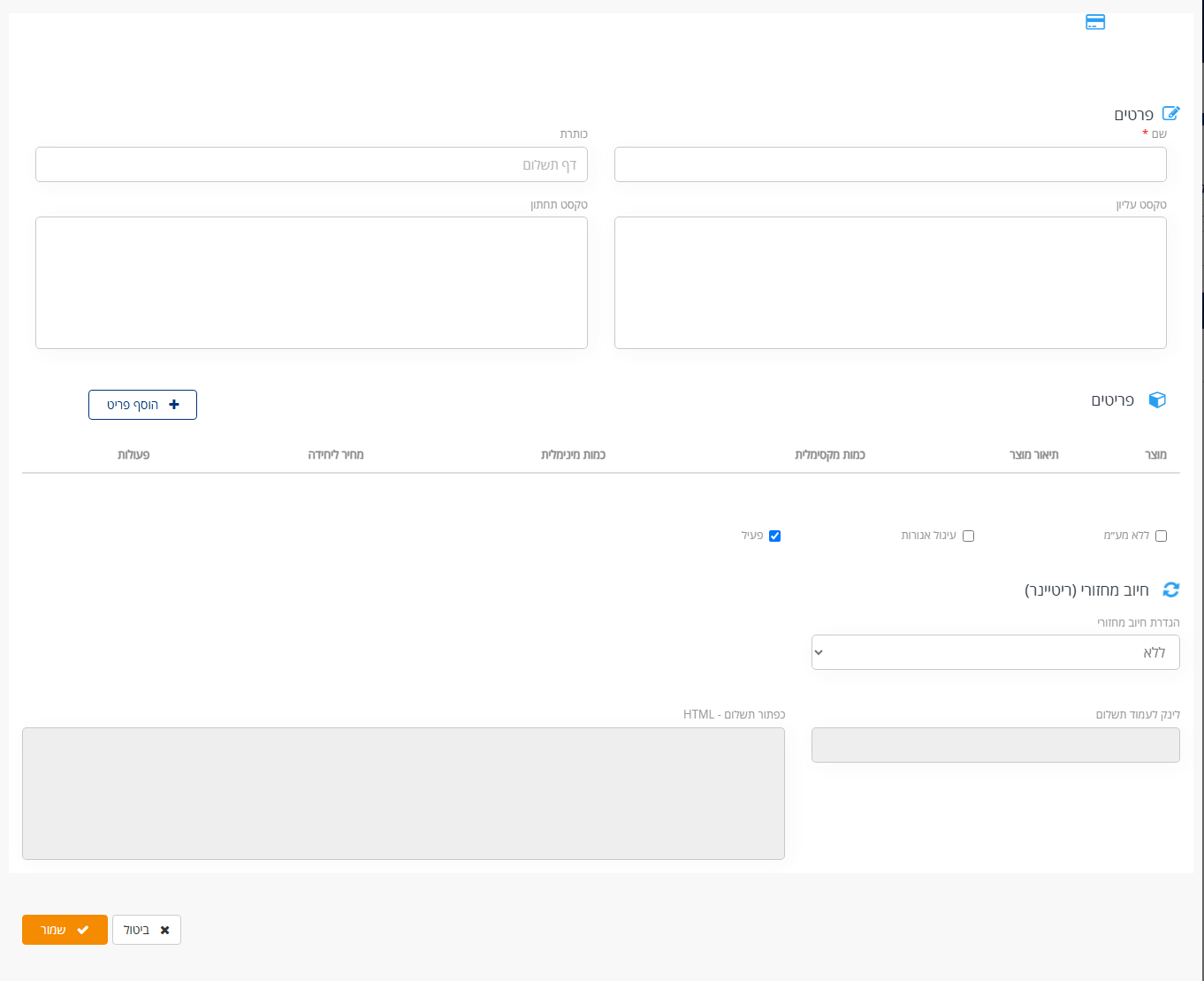
Task: Open the הגדרת חיוב מחזורי dropdown
Action: click(x=995, y=652)
